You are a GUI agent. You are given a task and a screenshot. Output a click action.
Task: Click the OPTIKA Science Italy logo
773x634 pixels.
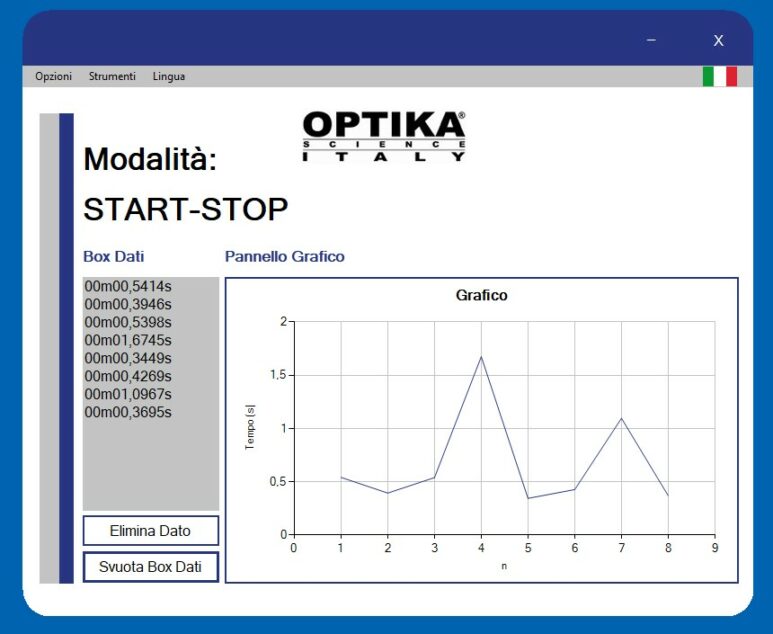point(384,136)
